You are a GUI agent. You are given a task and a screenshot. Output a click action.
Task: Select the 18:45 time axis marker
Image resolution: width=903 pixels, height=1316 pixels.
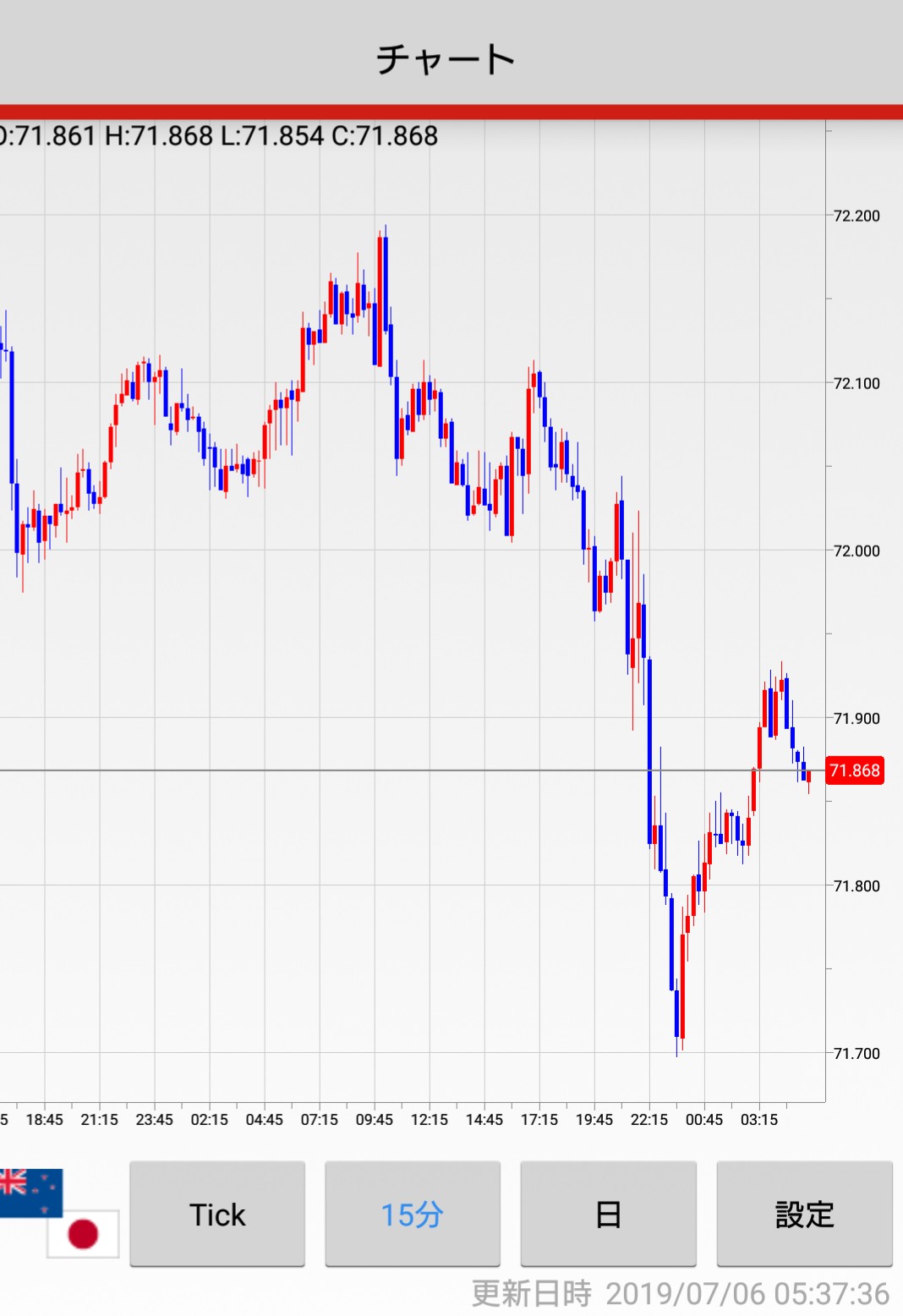pyautogui.click(x=44, y=1120)
